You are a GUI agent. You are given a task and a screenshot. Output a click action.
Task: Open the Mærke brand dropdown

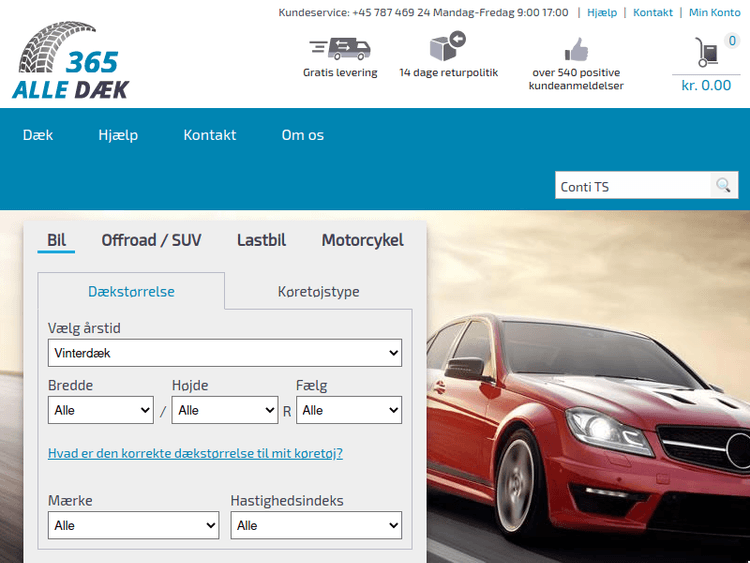click(x=133, y=525)
